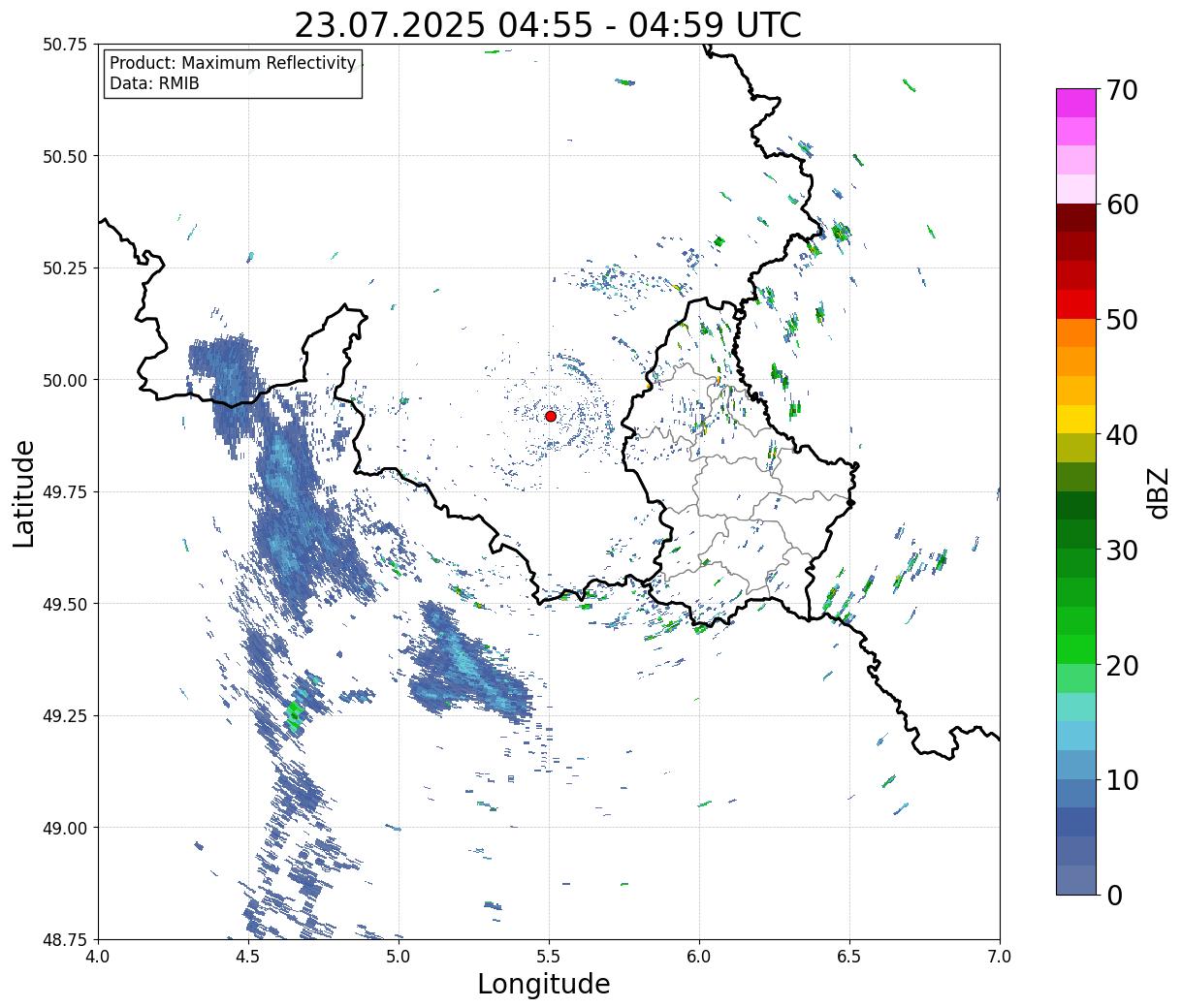Click the 'dBZ' colorbar label

click(x=1158, y=491)
